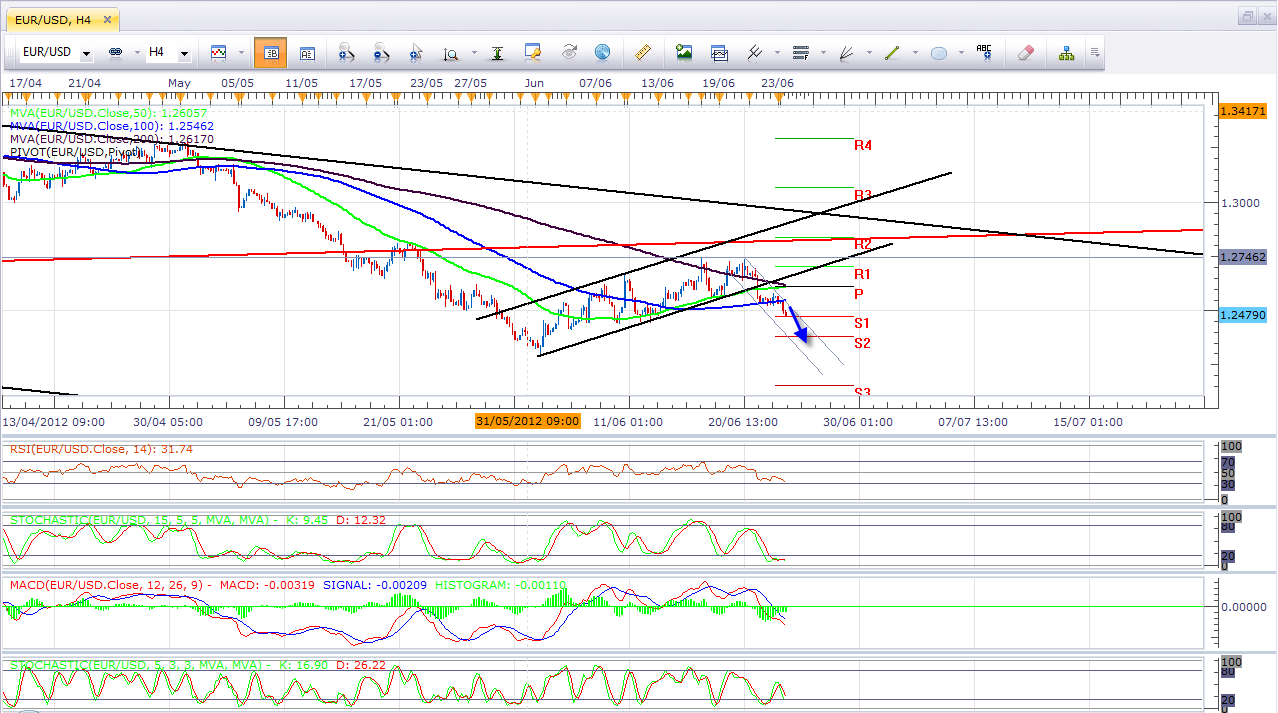The image size is (1278, 713).
Task: Click the PIVOT indicator label
Action: (x=76, y=152)
